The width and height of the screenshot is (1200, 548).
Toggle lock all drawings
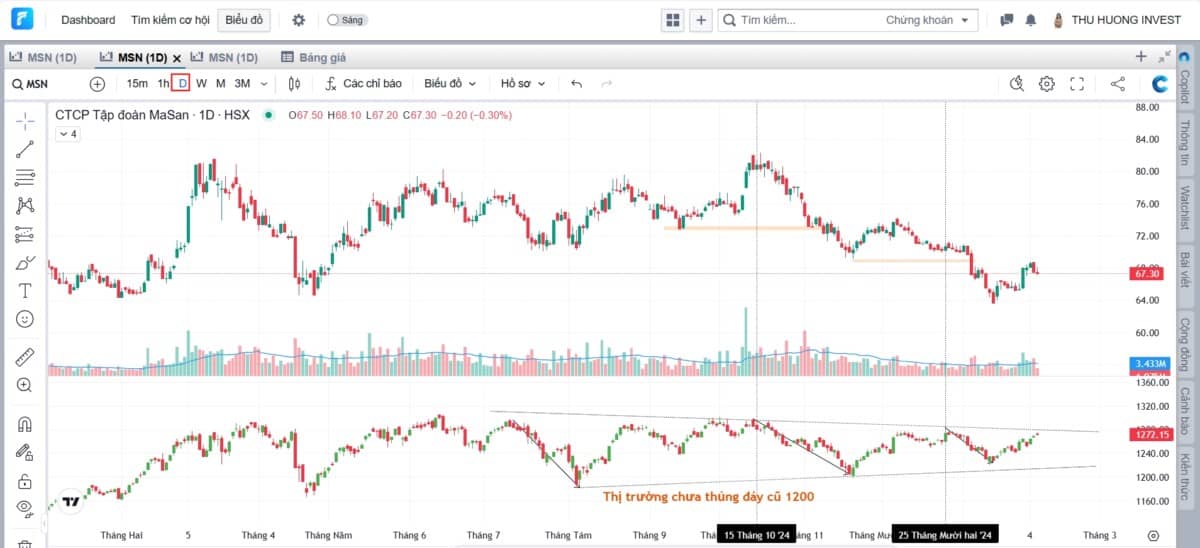25,482
